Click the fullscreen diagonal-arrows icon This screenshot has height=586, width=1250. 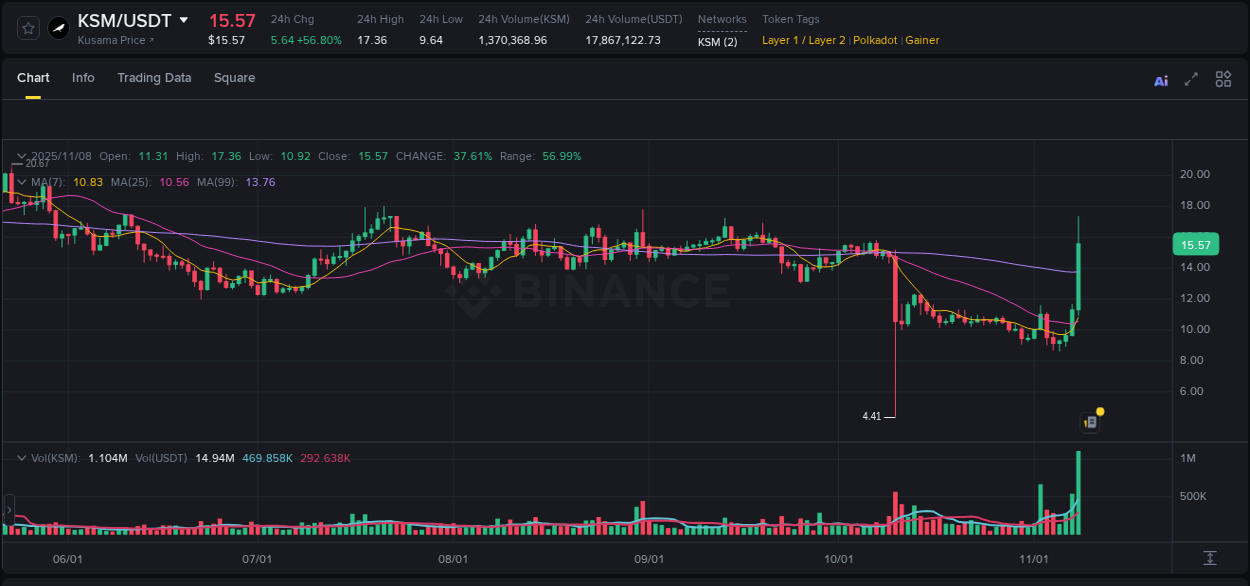pyautogui.click(x=1191, y=79)
